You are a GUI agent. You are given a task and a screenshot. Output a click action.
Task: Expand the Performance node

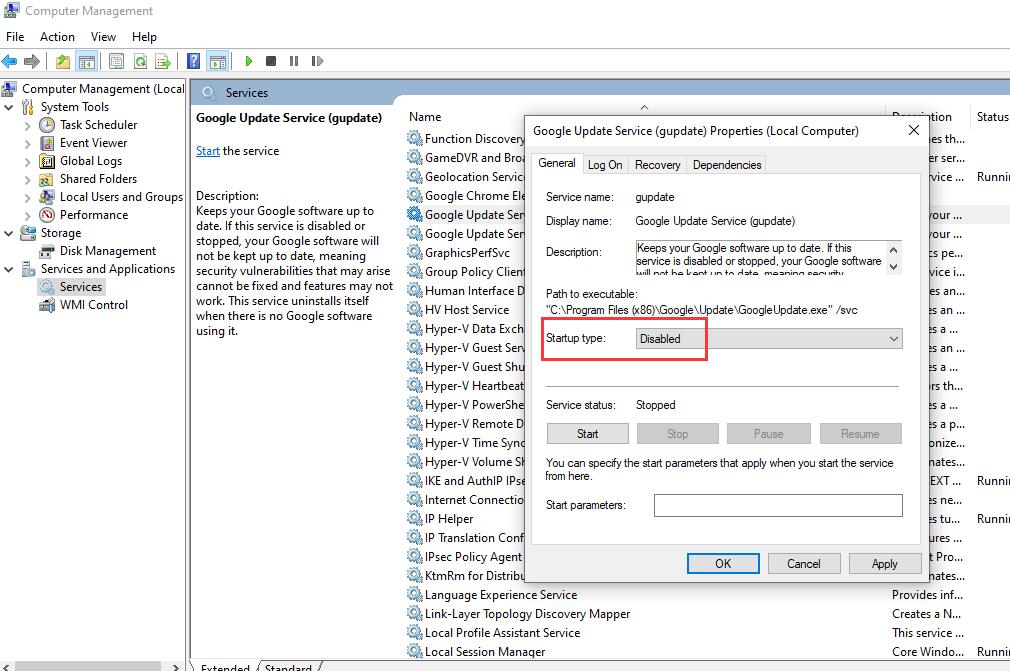[x=27, y=216]
